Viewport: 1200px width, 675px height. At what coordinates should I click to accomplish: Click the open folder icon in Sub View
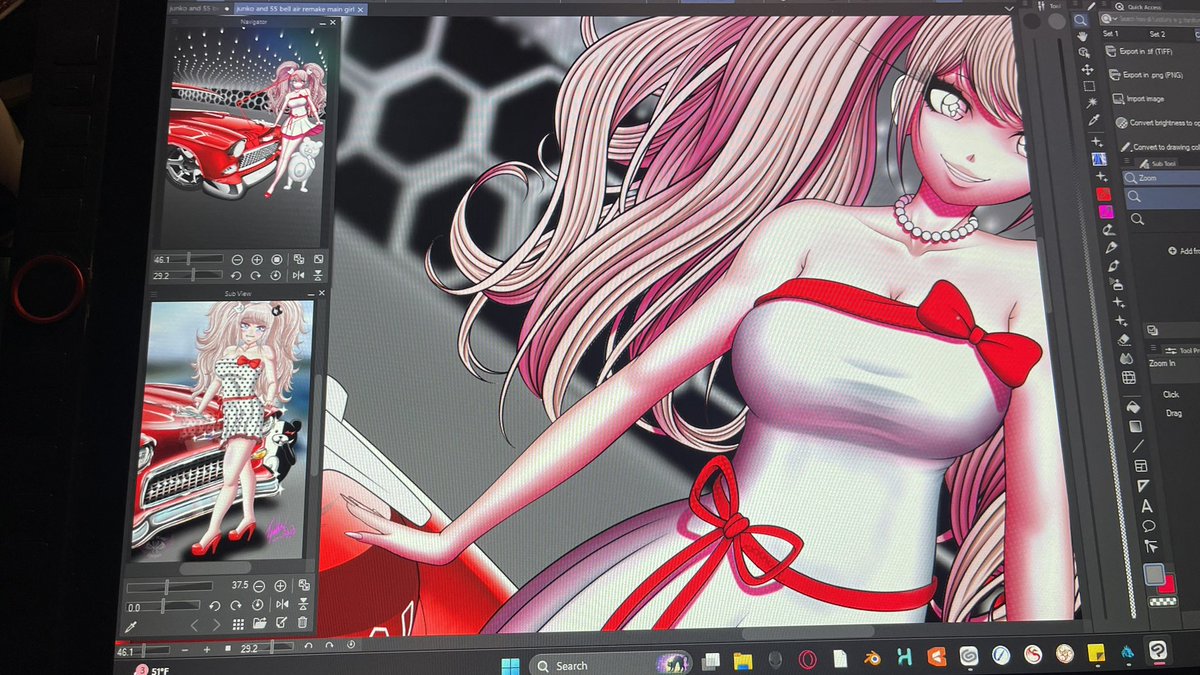[x=260, y=623]
